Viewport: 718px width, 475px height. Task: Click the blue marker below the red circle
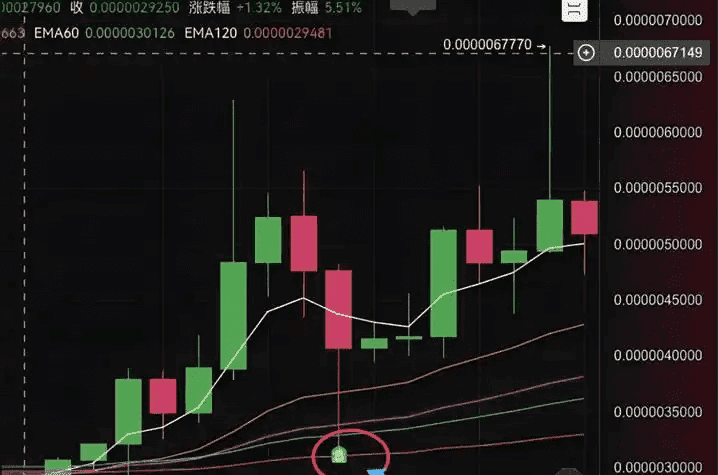coord(377,472)
